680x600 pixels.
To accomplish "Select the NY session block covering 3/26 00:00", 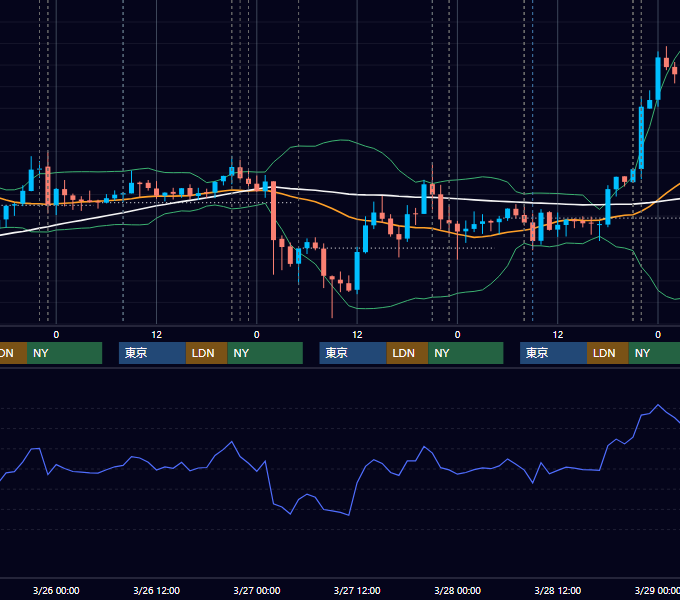I will [x=64, y=353].
